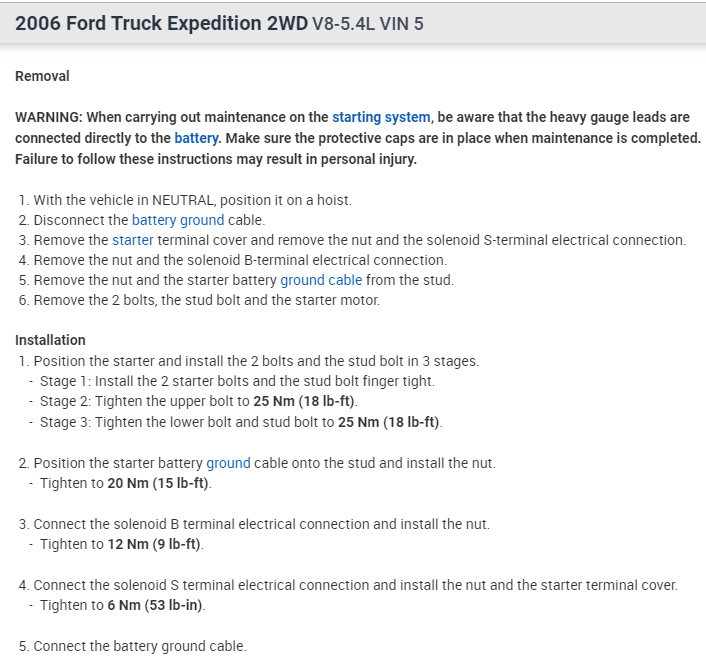Click the "Installation" section heading
Screen dimensions: 706x667
pyautogui.click(x=50, y=340)
